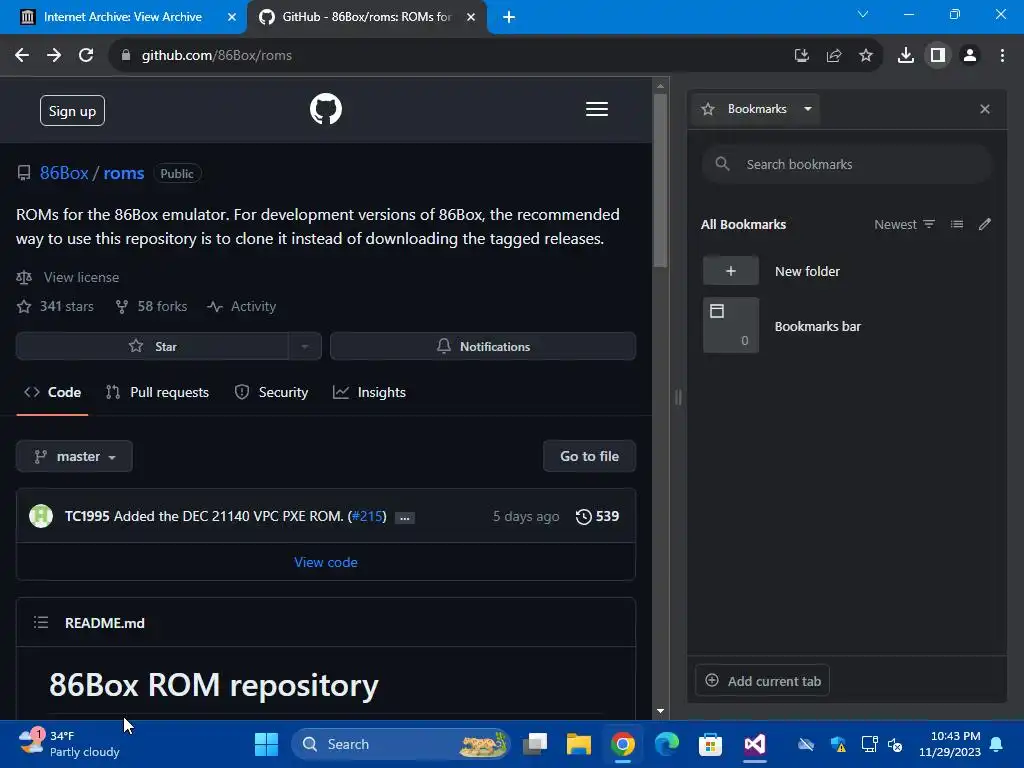Switch to the Code tab
This screenshot has width=1024, height=768.
coord(52,392)
